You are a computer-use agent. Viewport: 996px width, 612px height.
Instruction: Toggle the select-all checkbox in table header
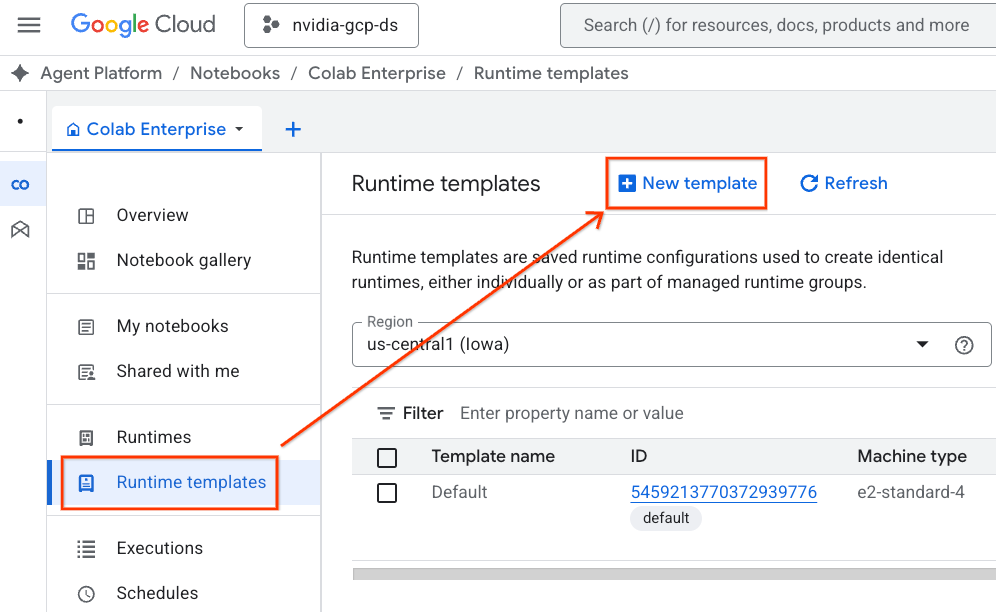click(387, 458)
